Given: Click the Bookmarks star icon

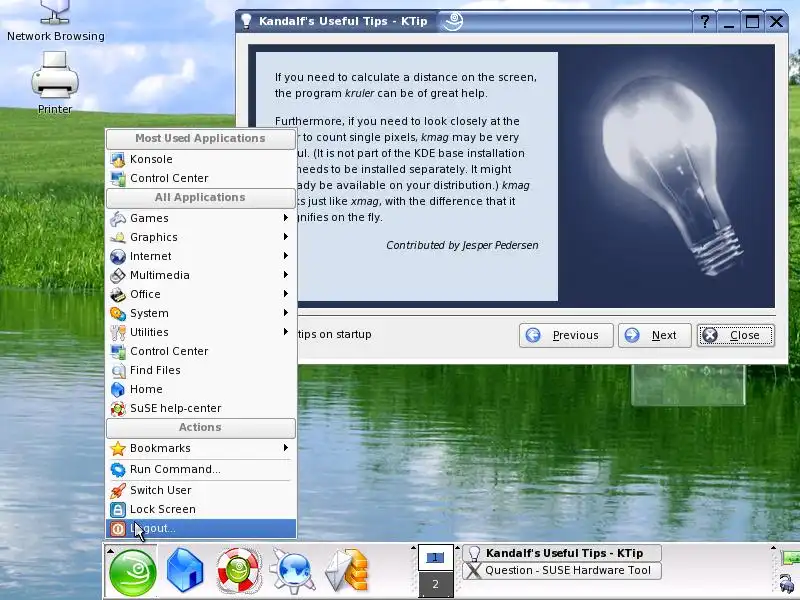Looking at the screenshot, I should (x=118, y=448).
